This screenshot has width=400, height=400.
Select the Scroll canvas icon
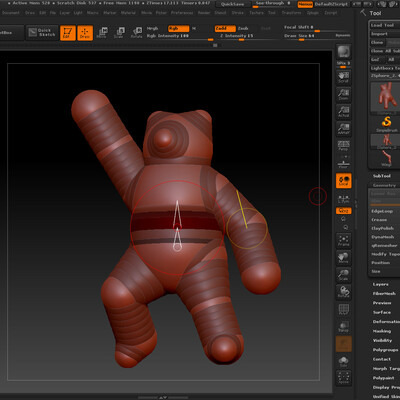coord(343,77)
